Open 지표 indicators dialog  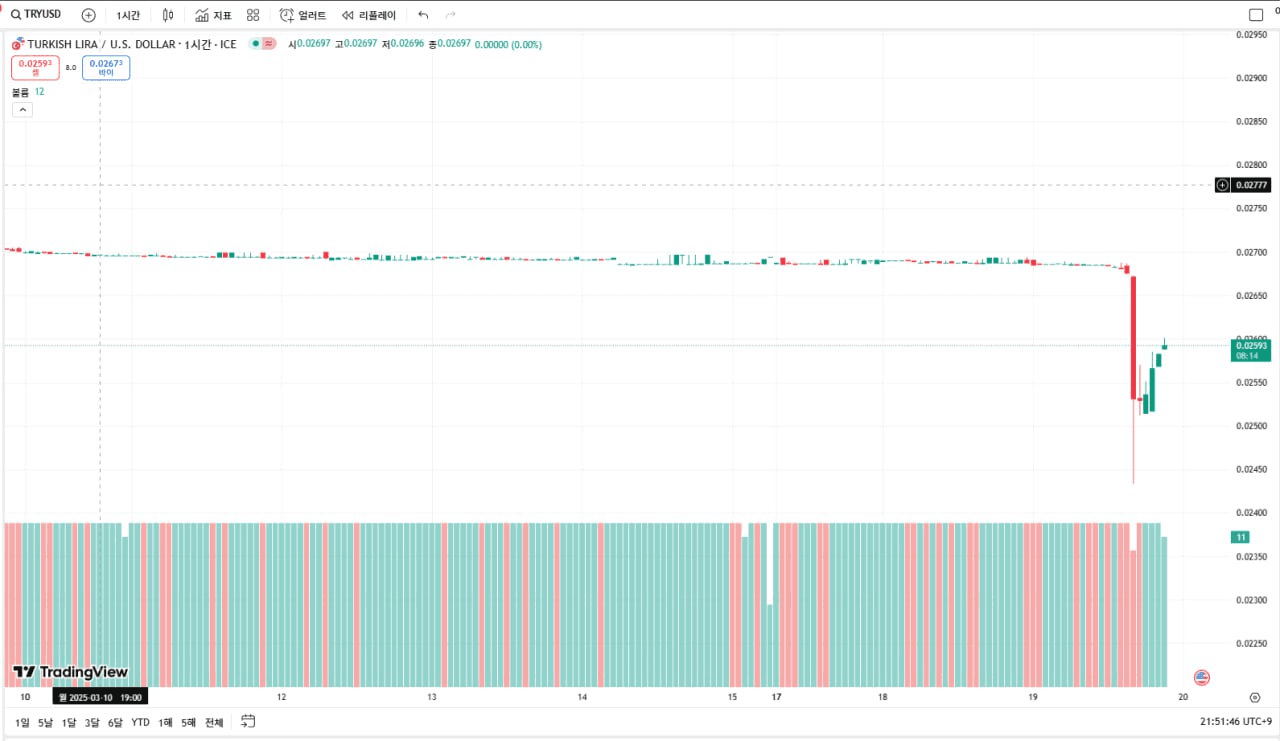click(214, 15)
